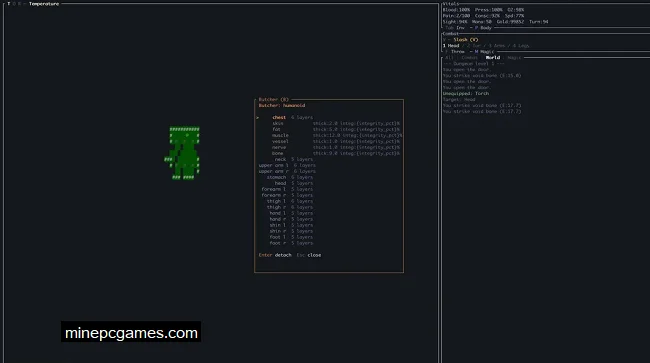Select the foot r row
Viewport: 650px width, 363px height.
coord(291,243)
